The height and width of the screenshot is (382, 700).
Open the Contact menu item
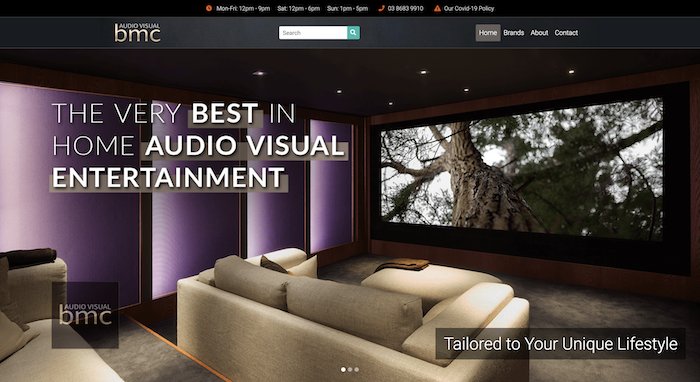(566, 33)
